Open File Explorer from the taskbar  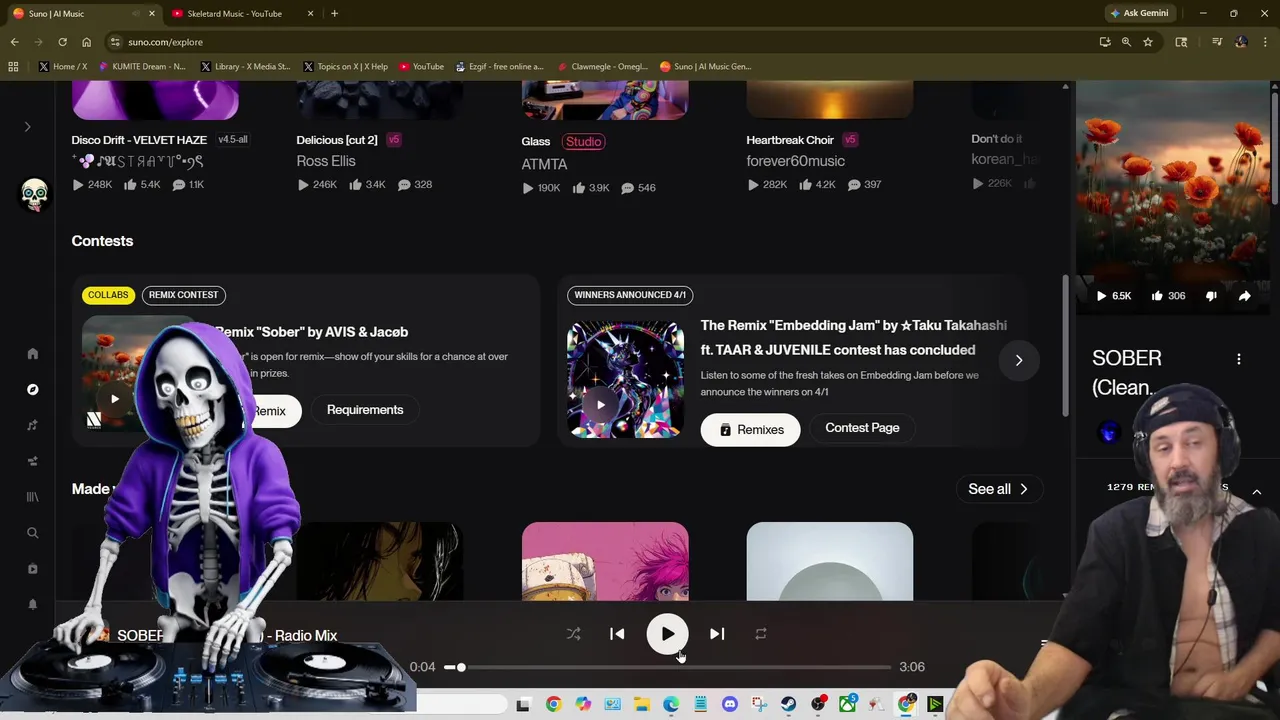click(x=642, y=705)
